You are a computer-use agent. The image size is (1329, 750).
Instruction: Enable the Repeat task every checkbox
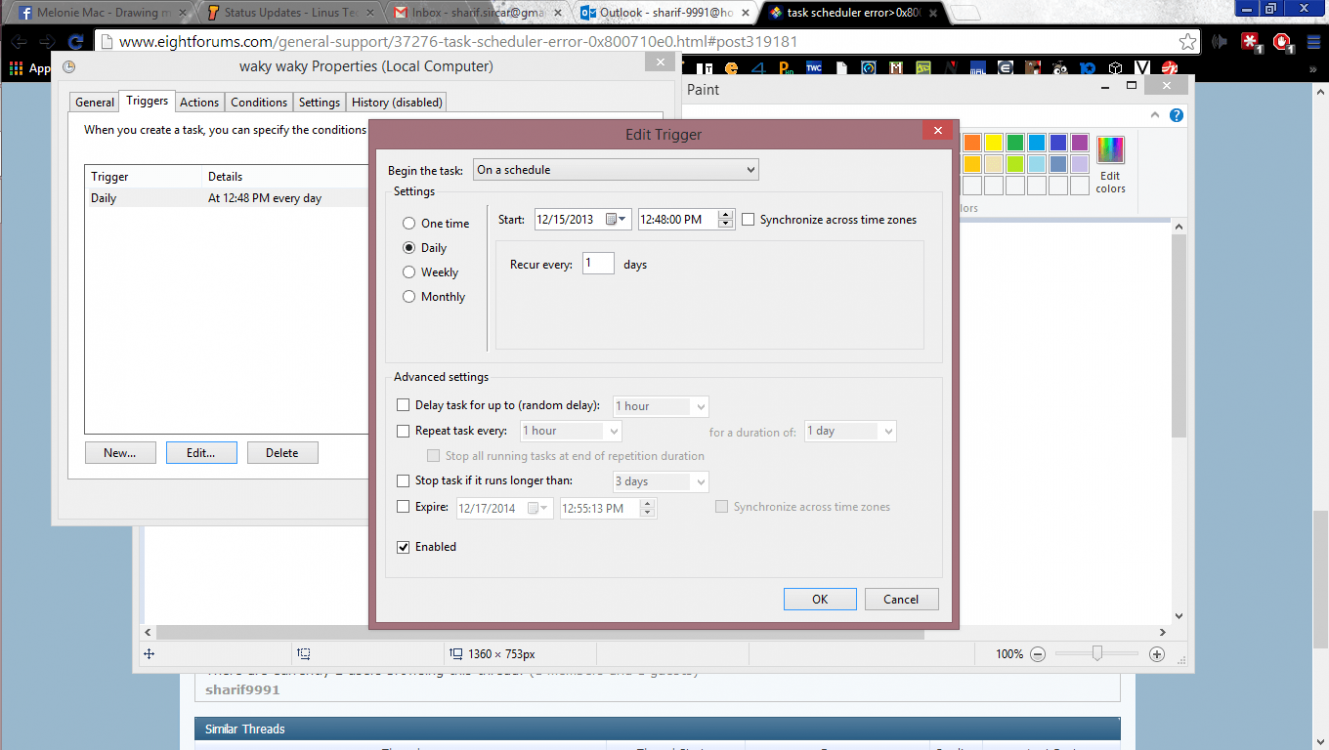click(x=403, y=431)
